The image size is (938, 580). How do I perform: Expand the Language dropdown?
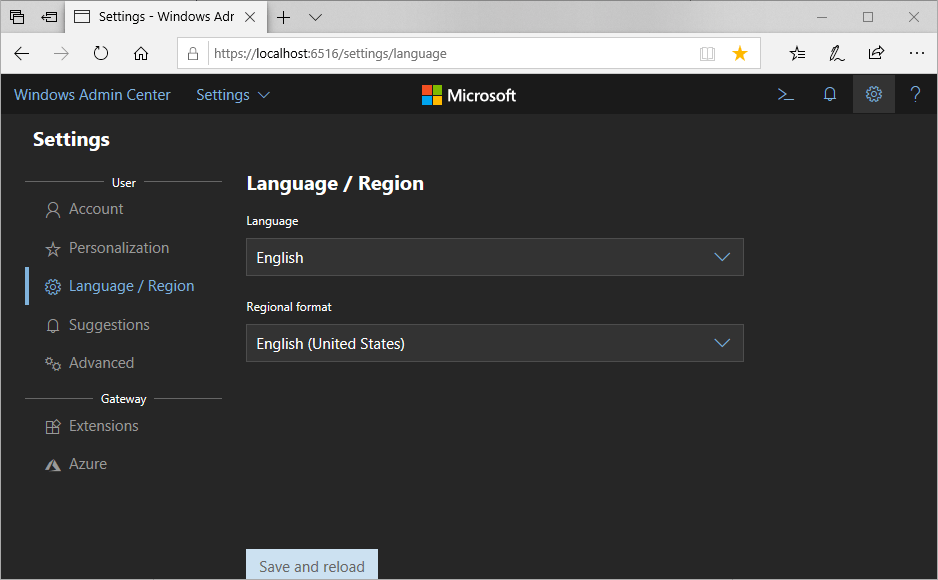point(494,257)
